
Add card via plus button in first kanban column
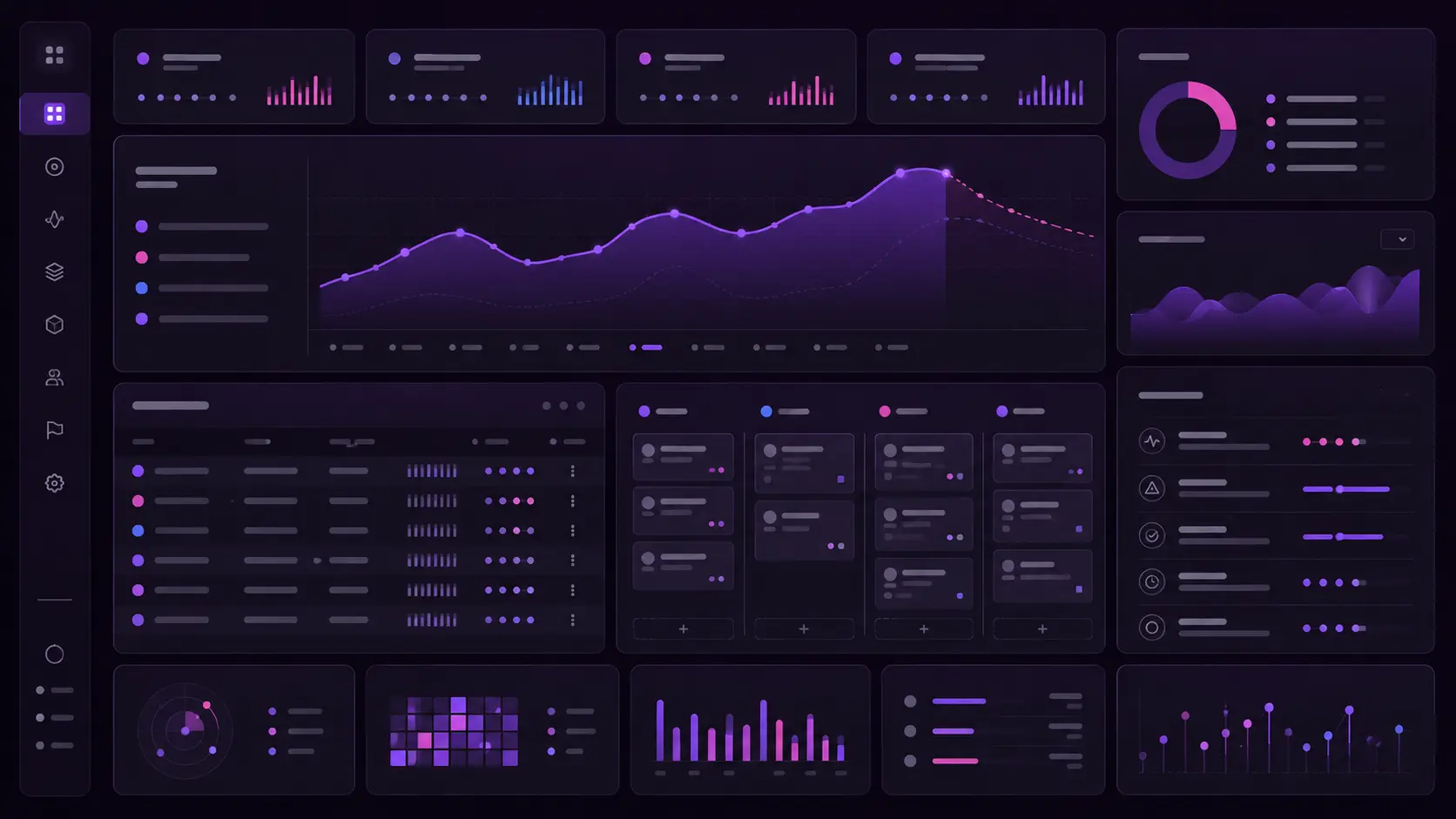click(683, 628)
